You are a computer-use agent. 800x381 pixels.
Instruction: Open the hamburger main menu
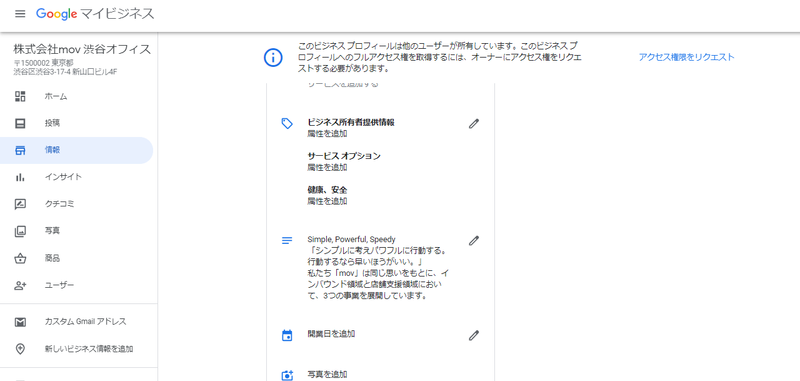pos(20,14)
